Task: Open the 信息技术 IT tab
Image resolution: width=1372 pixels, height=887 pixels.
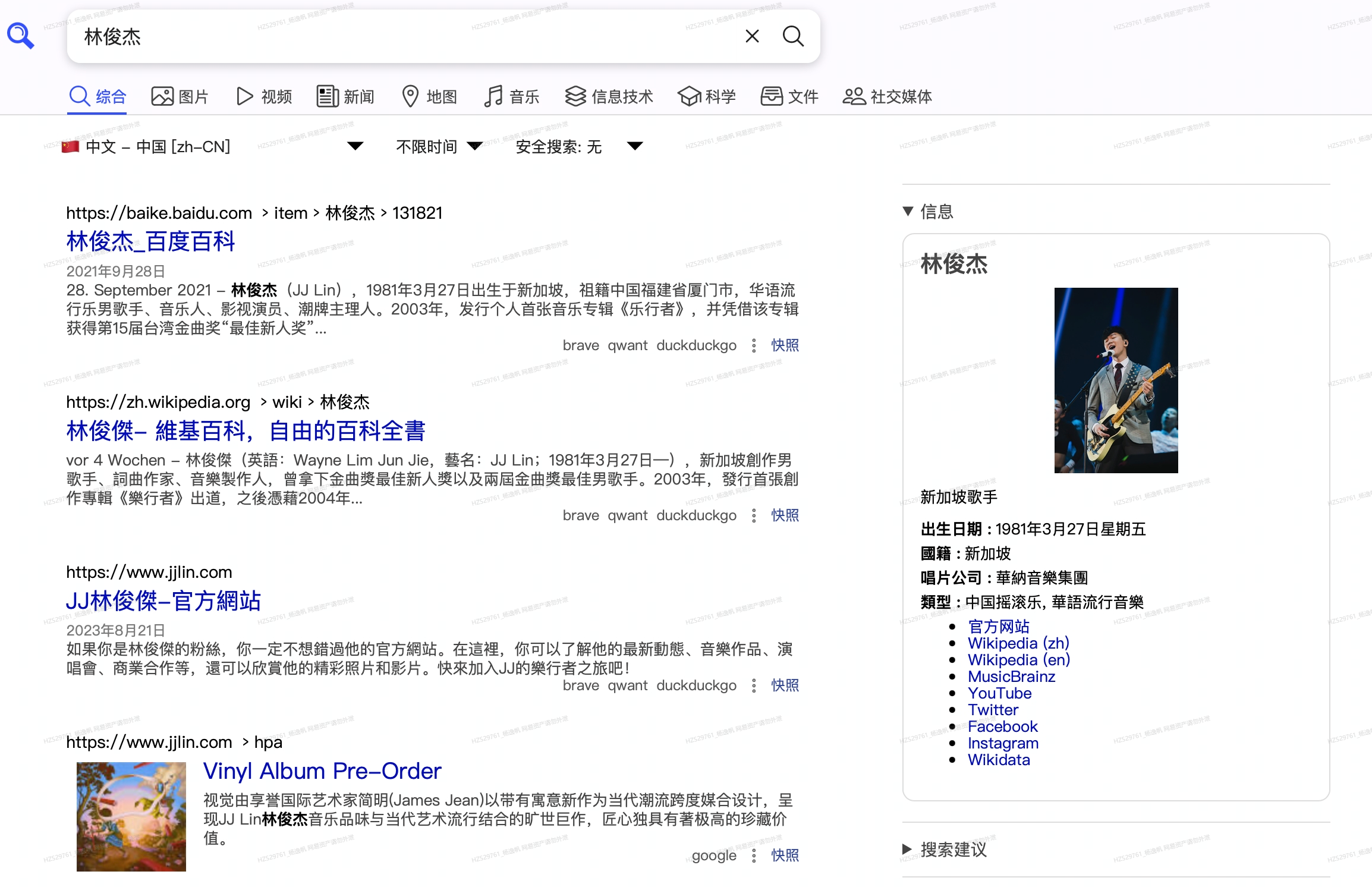Action: 609,96
